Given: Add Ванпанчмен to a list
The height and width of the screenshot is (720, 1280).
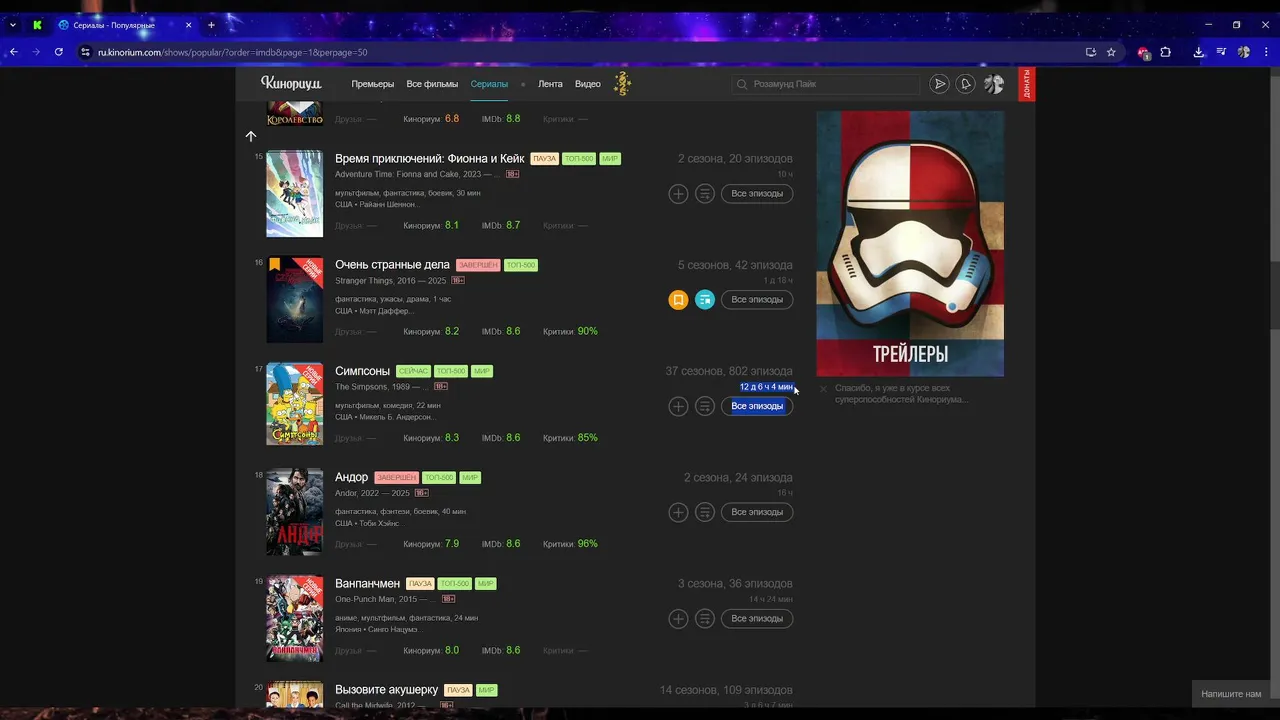Looking at the screenshot, I should (x=705, y=618).
